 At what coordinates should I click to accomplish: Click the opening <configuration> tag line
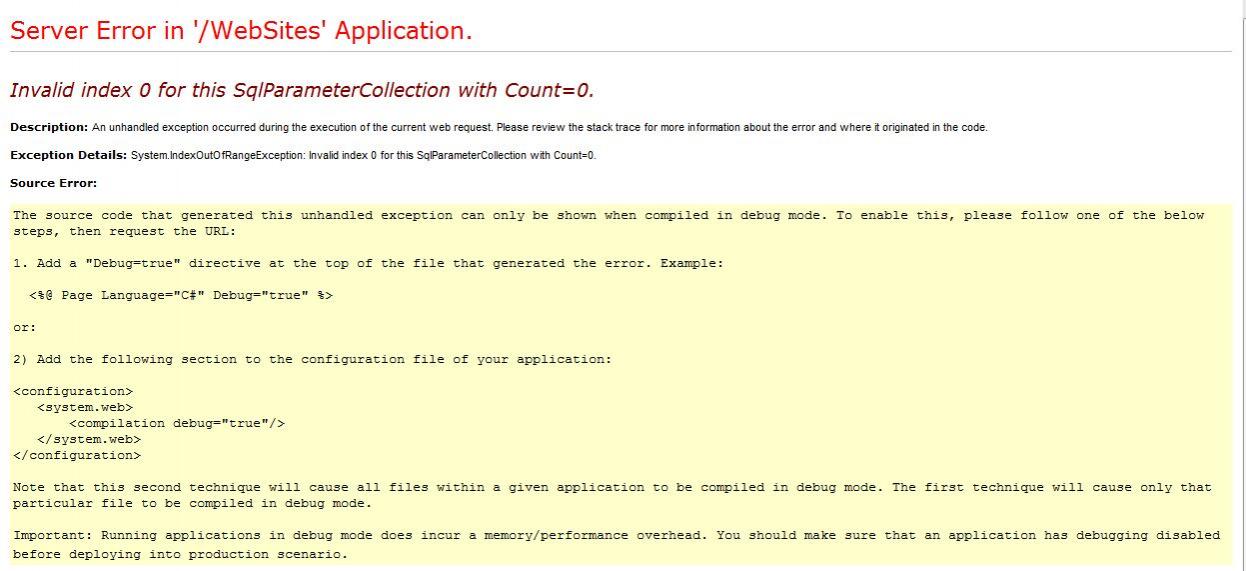point(73,391)
